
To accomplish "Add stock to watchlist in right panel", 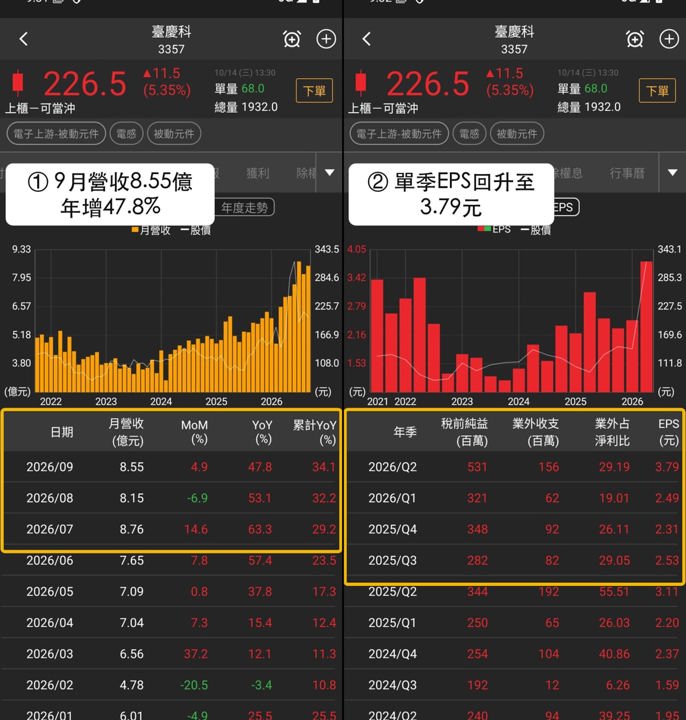I will (669, 39).
